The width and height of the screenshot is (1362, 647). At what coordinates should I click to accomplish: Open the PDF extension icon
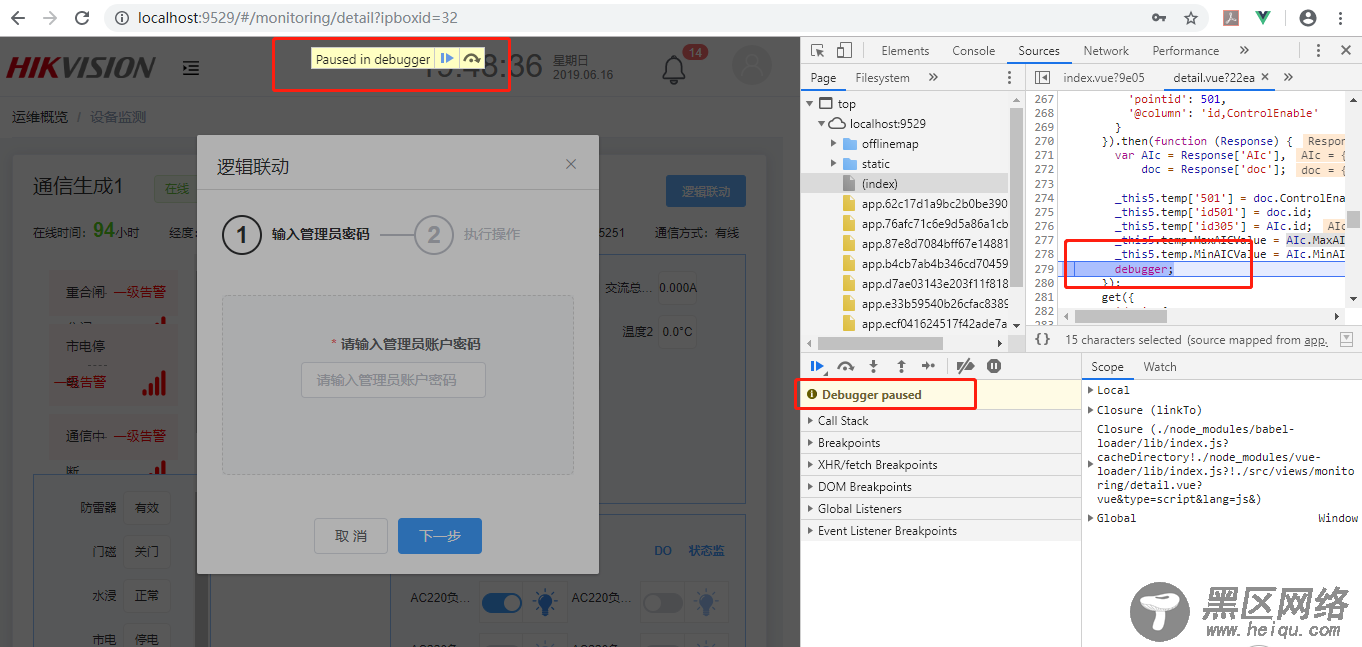pos(1233,18)
